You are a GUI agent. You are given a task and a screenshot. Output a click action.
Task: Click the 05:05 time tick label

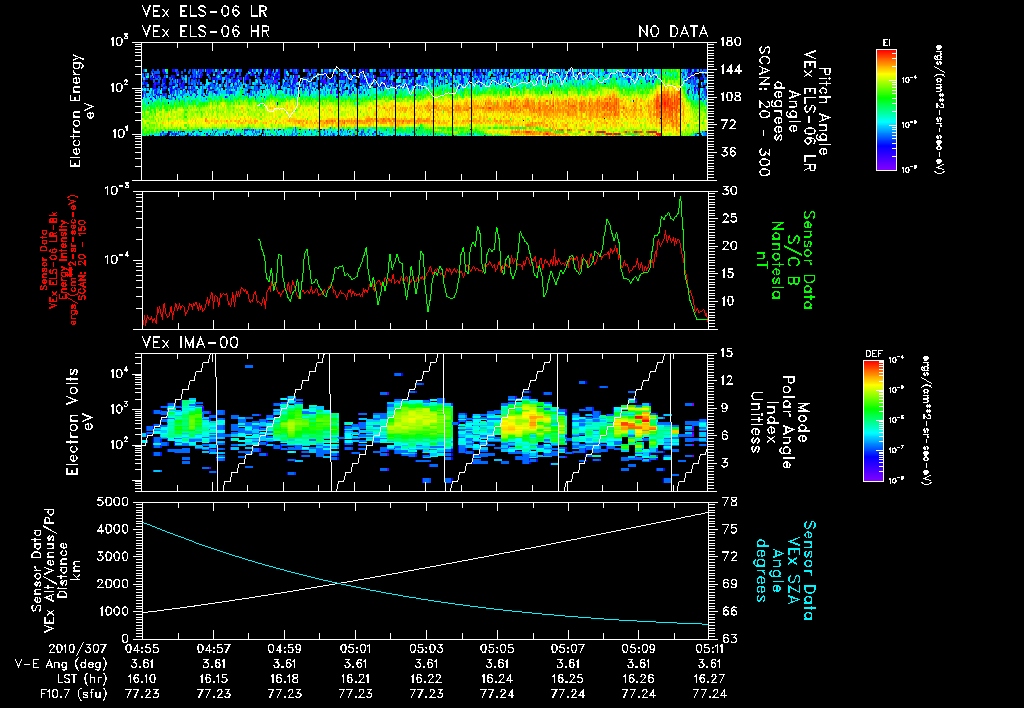point(497,649)
